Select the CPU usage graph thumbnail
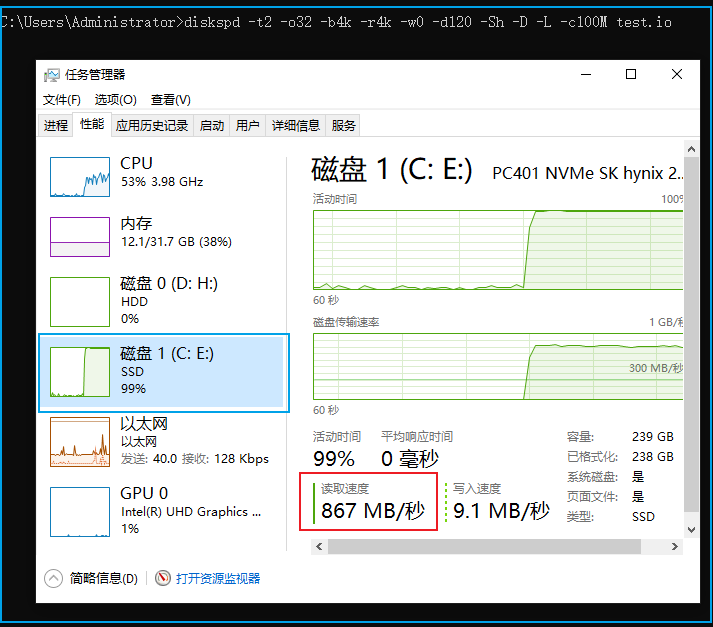 [80, 177]
